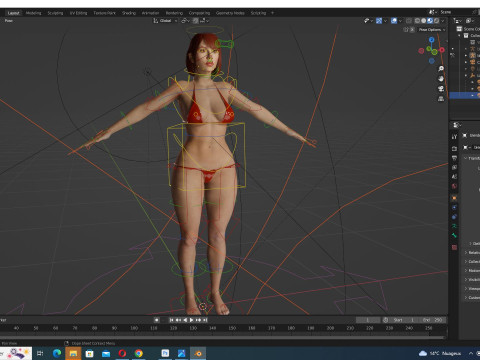Viewport: 480px width, 360px height.
Task: Open the Sculpting workspace tab
Action: pos(55,13)
